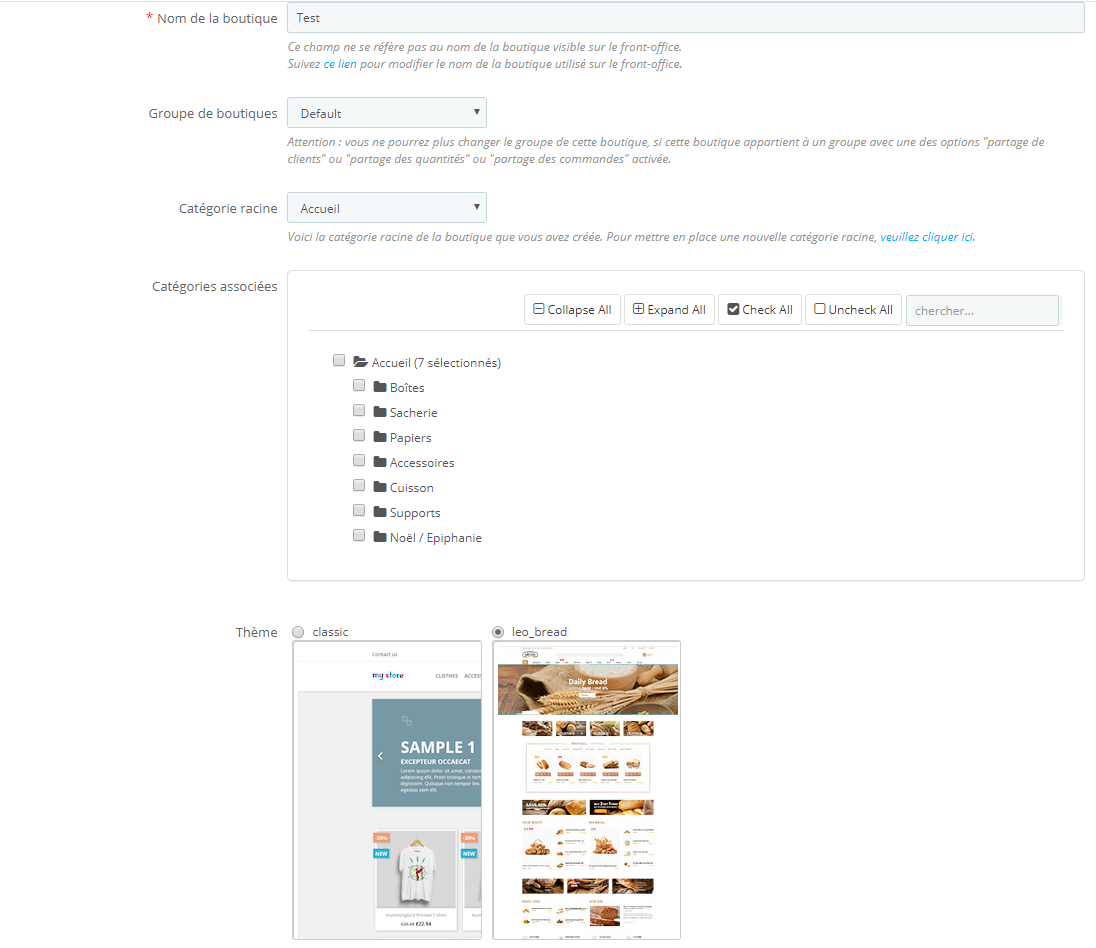Select the leo_bread theme radio button
The image size is (1096, 948).
(498, 632)
